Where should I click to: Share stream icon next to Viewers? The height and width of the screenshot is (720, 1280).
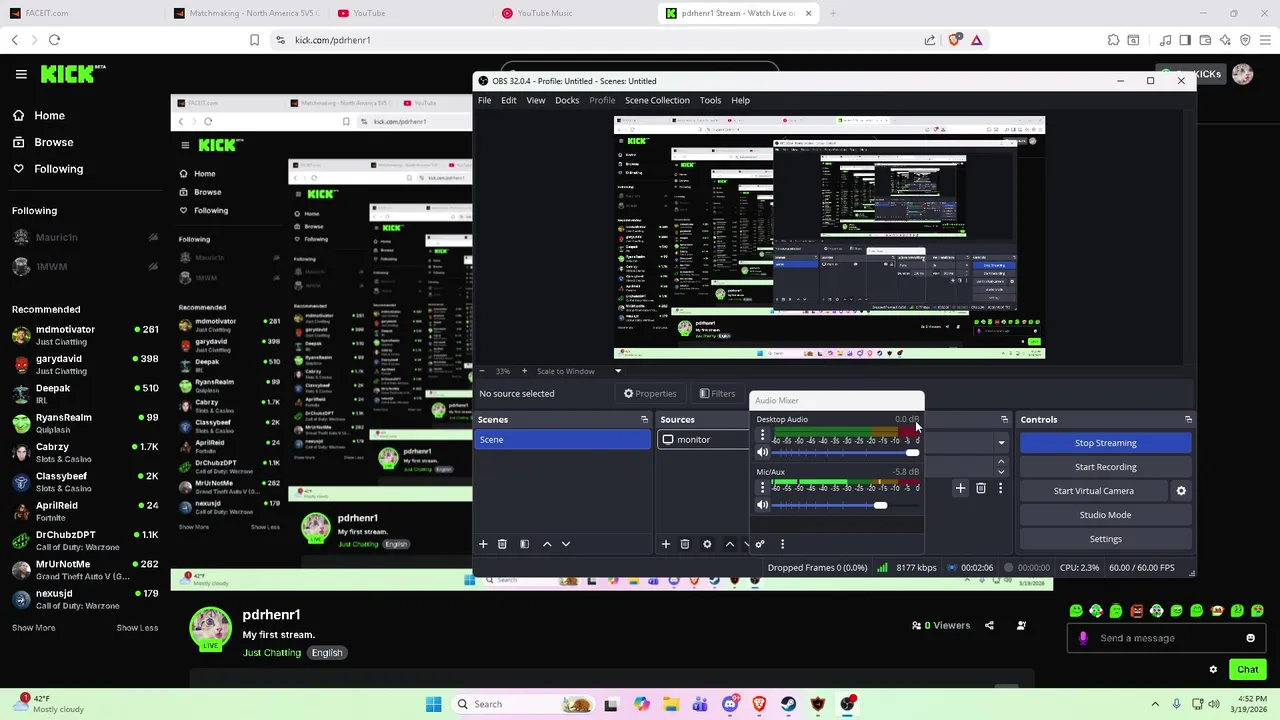(x=989, y=626)
